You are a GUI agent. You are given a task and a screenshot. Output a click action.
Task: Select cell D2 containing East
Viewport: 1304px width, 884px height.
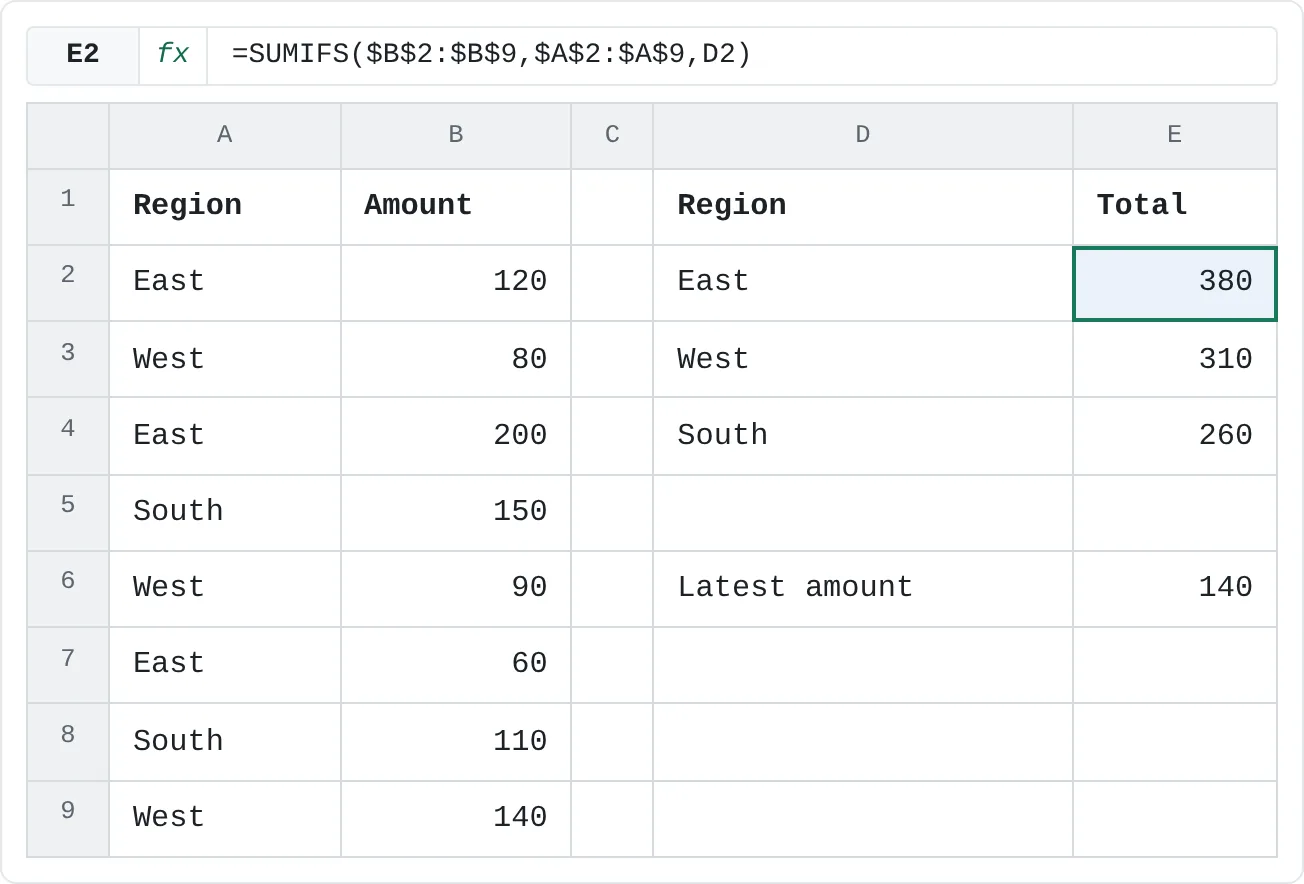(863, 283)
